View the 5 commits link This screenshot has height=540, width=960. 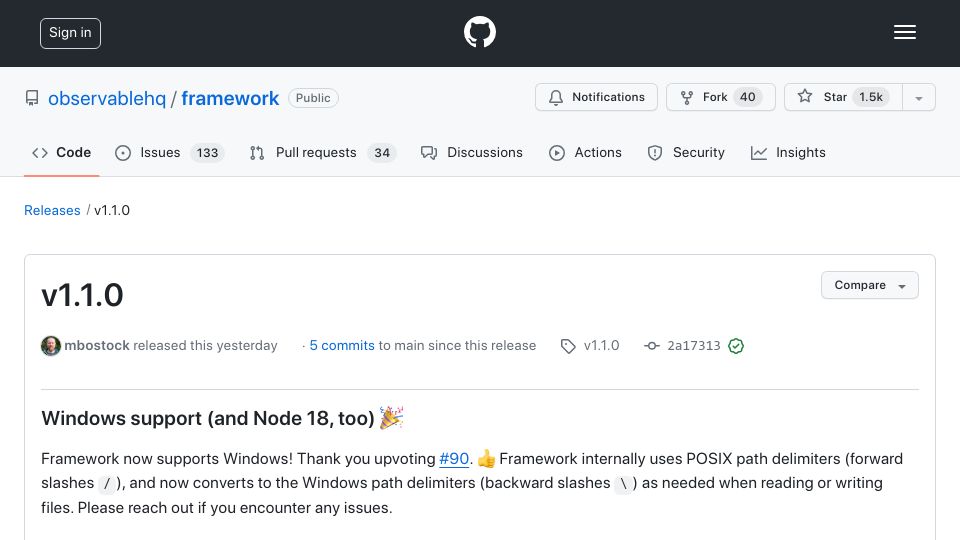342,345
